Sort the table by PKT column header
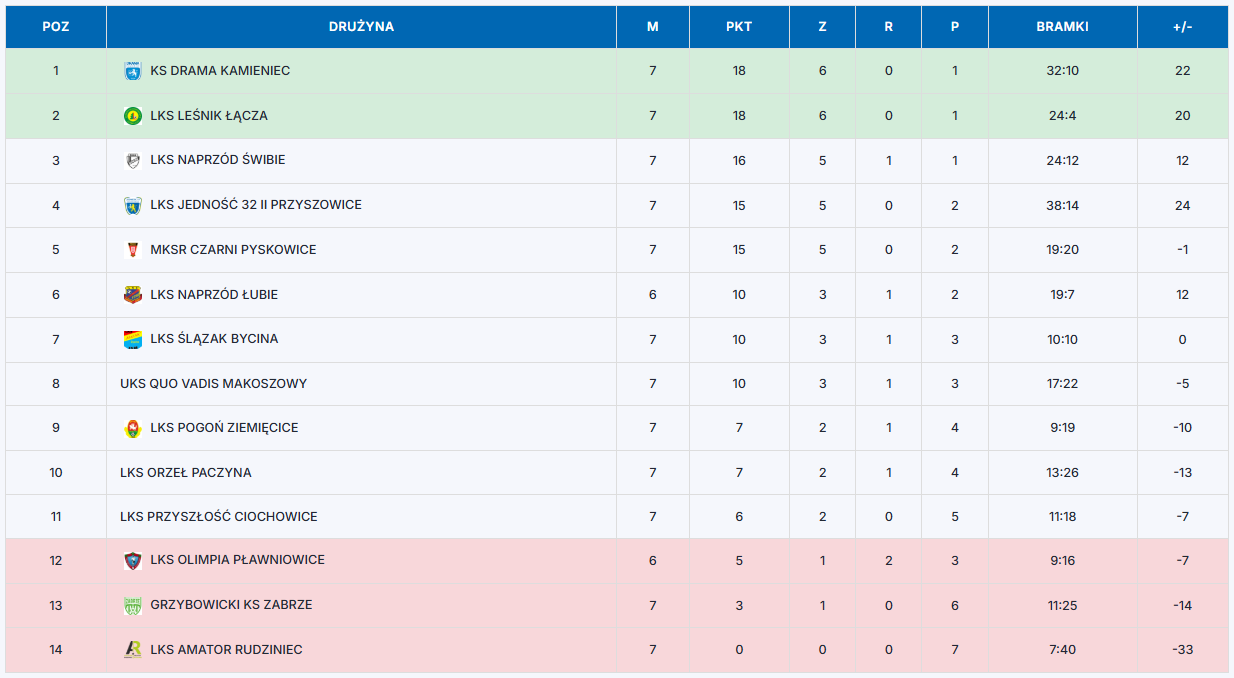 tap(739, 27)
